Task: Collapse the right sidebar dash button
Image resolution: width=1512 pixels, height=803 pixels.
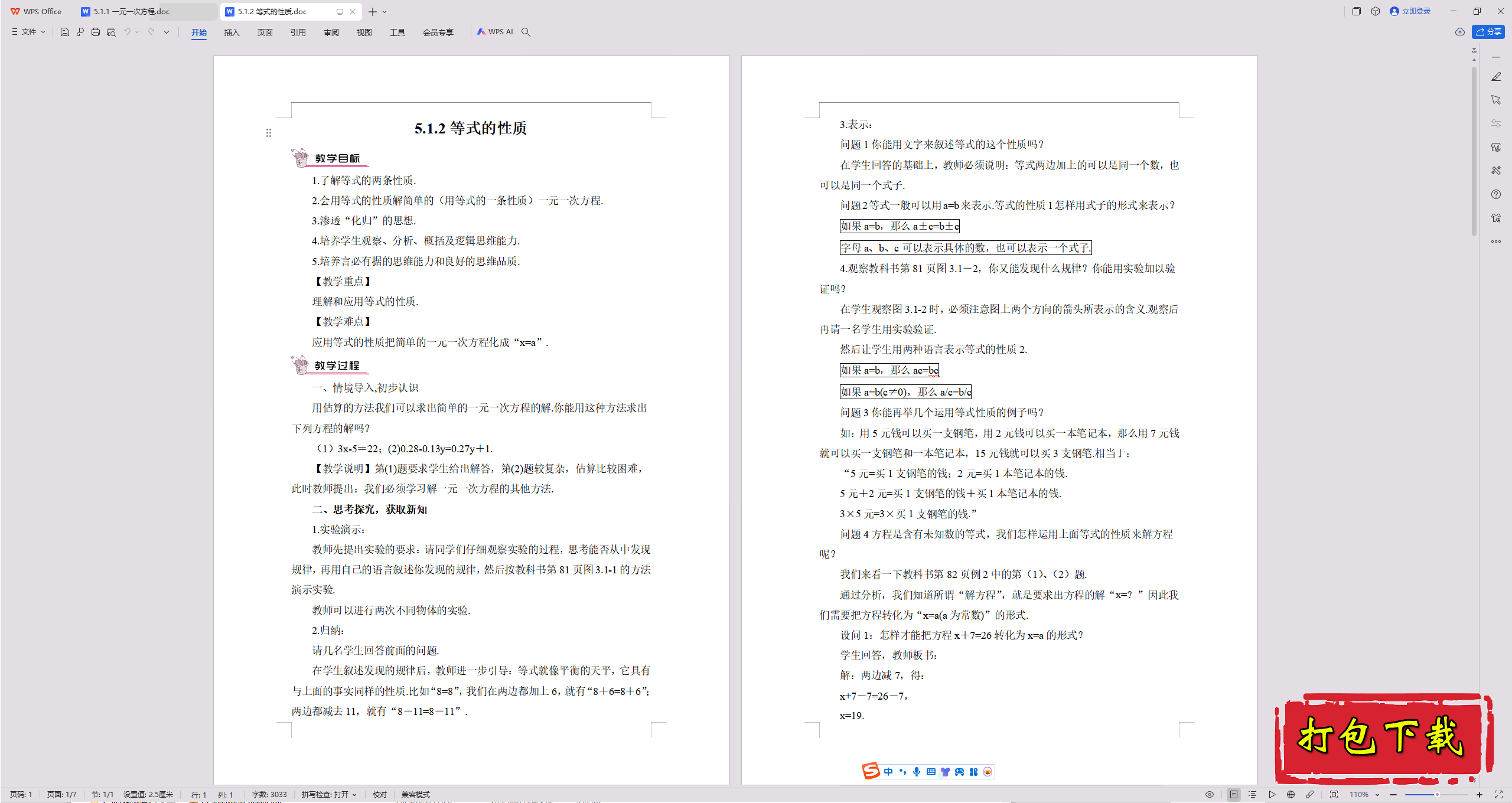Action: [x=1496, y=57]
